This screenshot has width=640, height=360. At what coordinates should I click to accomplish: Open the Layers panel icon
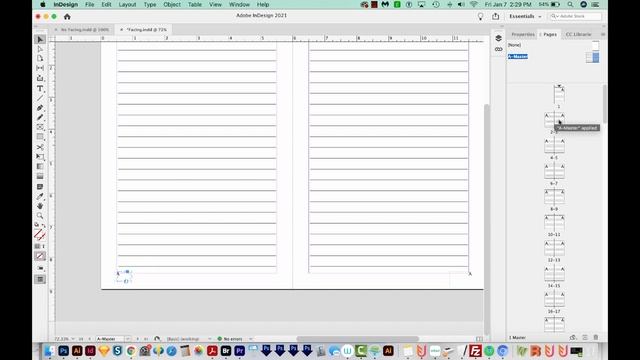click(x=498, y=38)
